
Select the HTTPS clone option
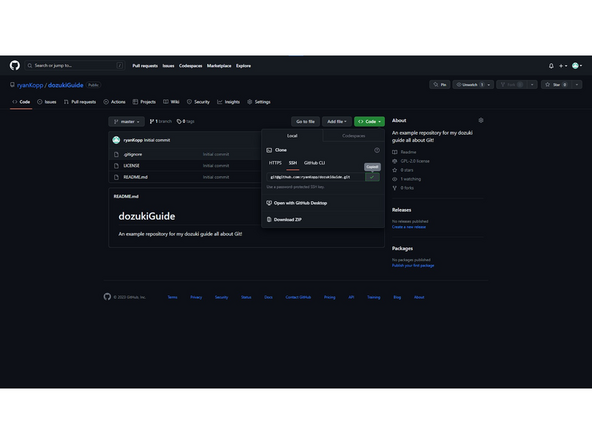(x=275, y=163)
